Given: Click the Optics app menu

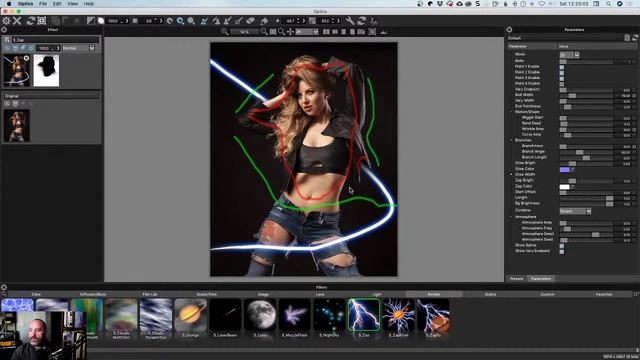Looking at the screenshot, I should click(25, 4).
